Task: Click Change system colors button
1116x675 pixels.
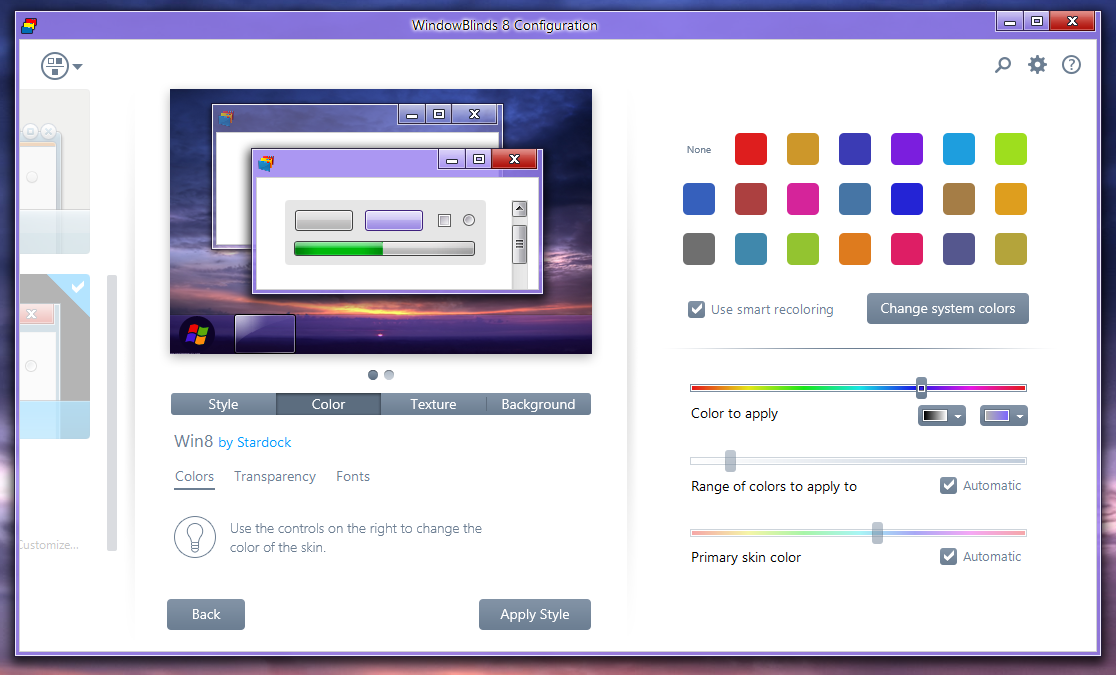Action: pyautogui.click(x=947, y=308)
